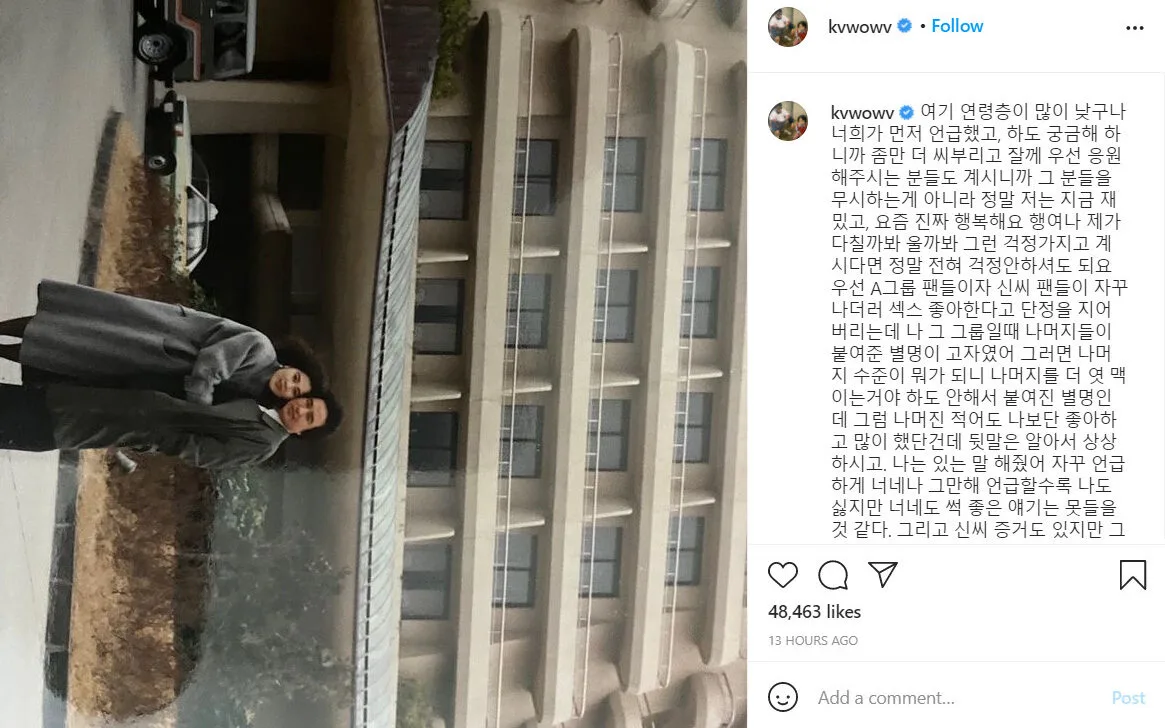Click the Korean caption text block
The width and height of the screenshot is (1165, 728).
(x=979, y=320)
